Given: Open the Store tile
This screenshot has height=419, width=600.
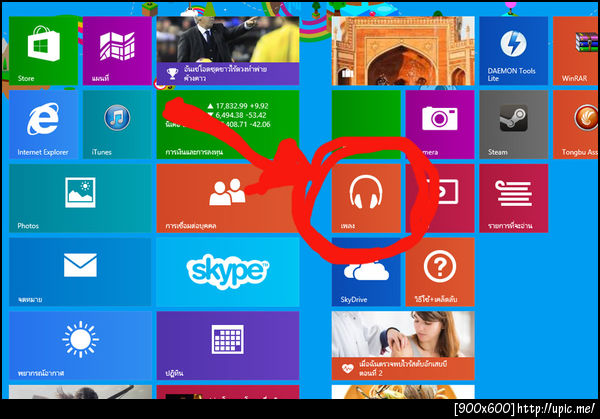Looking at the screenshot, I should click(x=43, y=51).
